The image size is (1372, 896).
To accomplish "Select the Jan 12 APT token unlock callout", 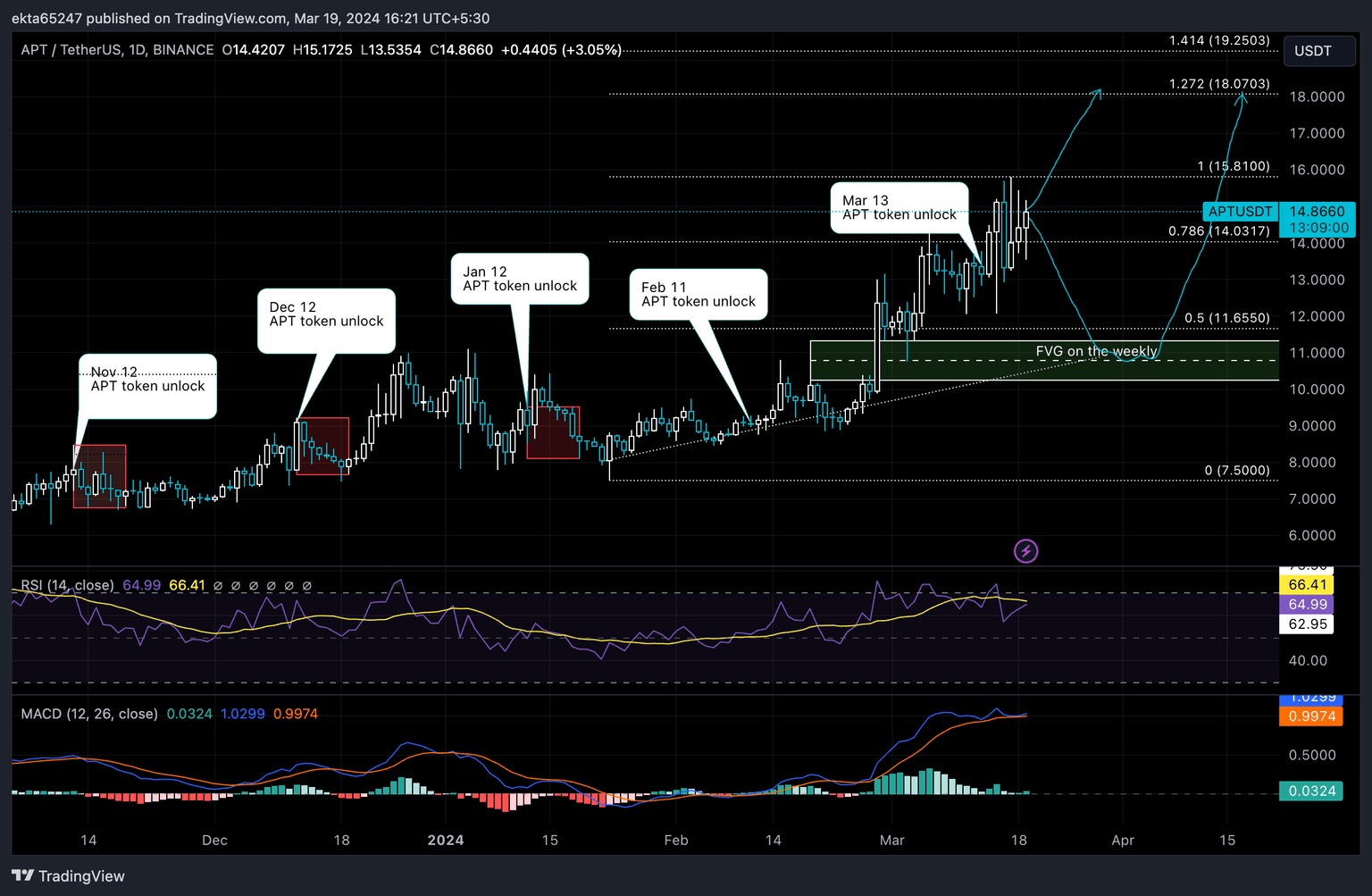I will (520, 279).
